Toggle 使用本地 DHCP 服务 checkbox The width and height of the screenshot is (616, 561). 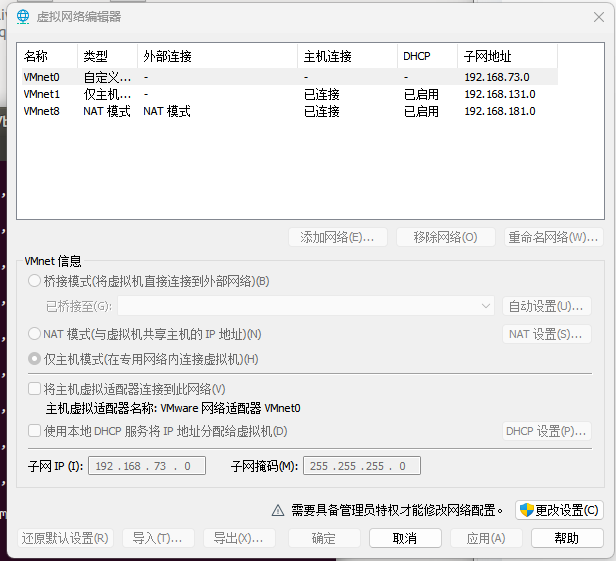coord(35,431)
